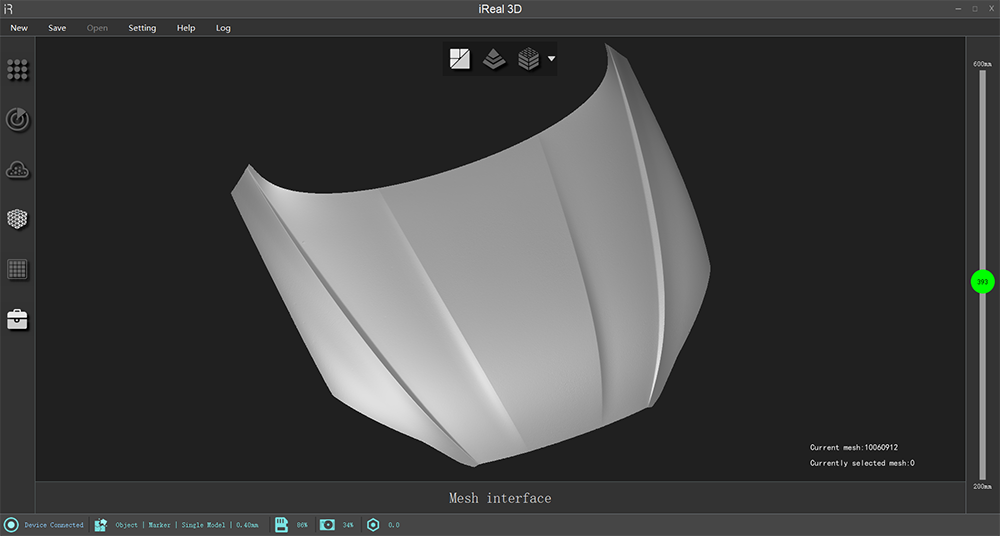Open the Help menu
Screen dimensions: 1000x536
click(186, 28)
